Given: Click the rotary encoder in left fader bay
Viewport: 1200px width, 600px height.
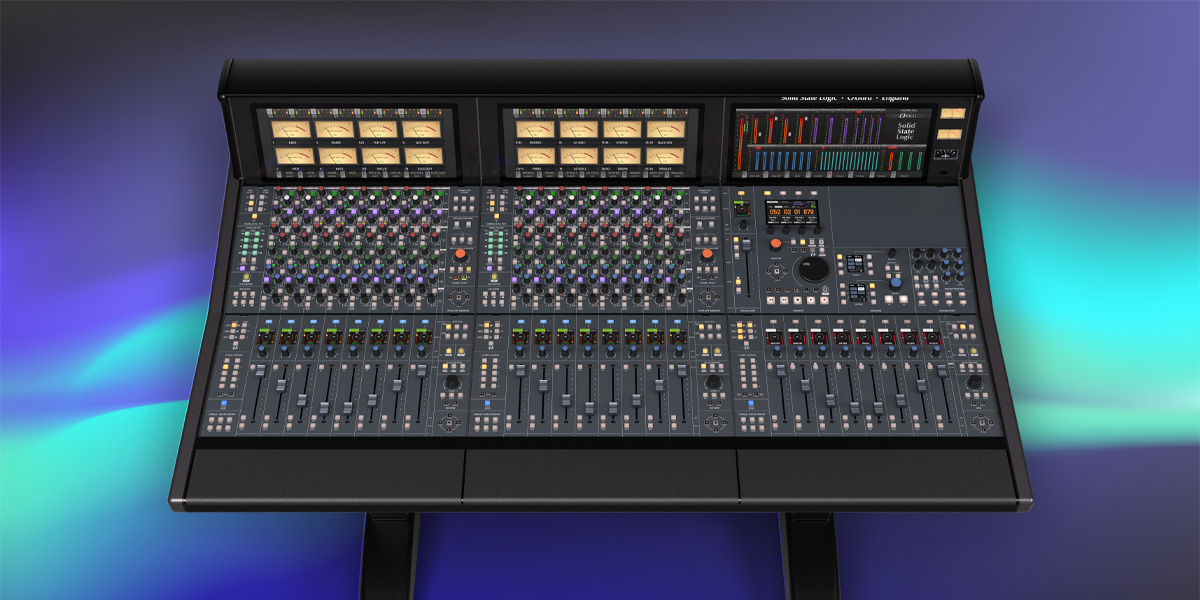Looking at the screenshot, I should 452,383.
